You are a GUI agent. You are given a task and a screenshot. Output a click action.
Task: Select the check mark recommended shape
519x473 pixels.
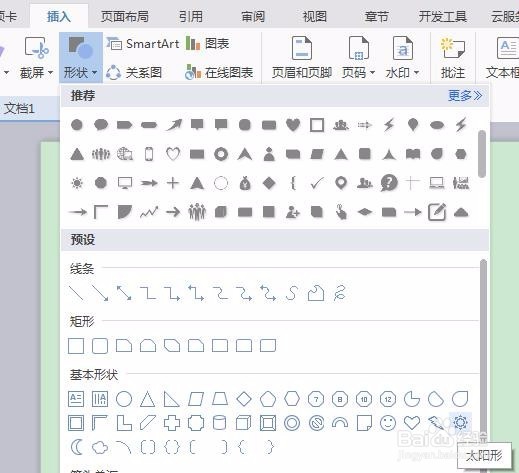[317, 183]
